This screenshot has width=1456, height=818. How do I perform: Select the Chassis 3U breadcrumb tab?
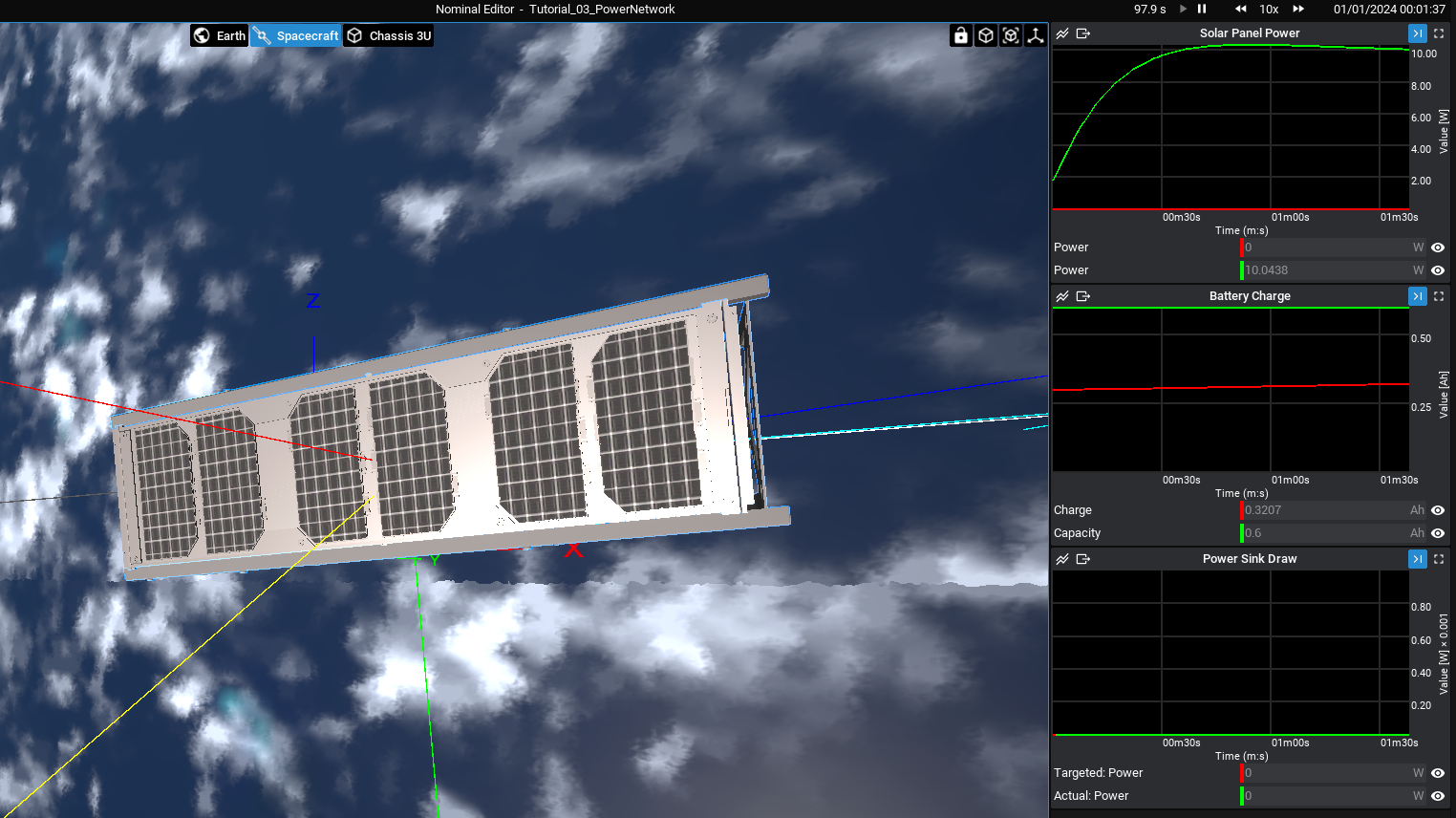pyautogui.click(x=389, y=35)
